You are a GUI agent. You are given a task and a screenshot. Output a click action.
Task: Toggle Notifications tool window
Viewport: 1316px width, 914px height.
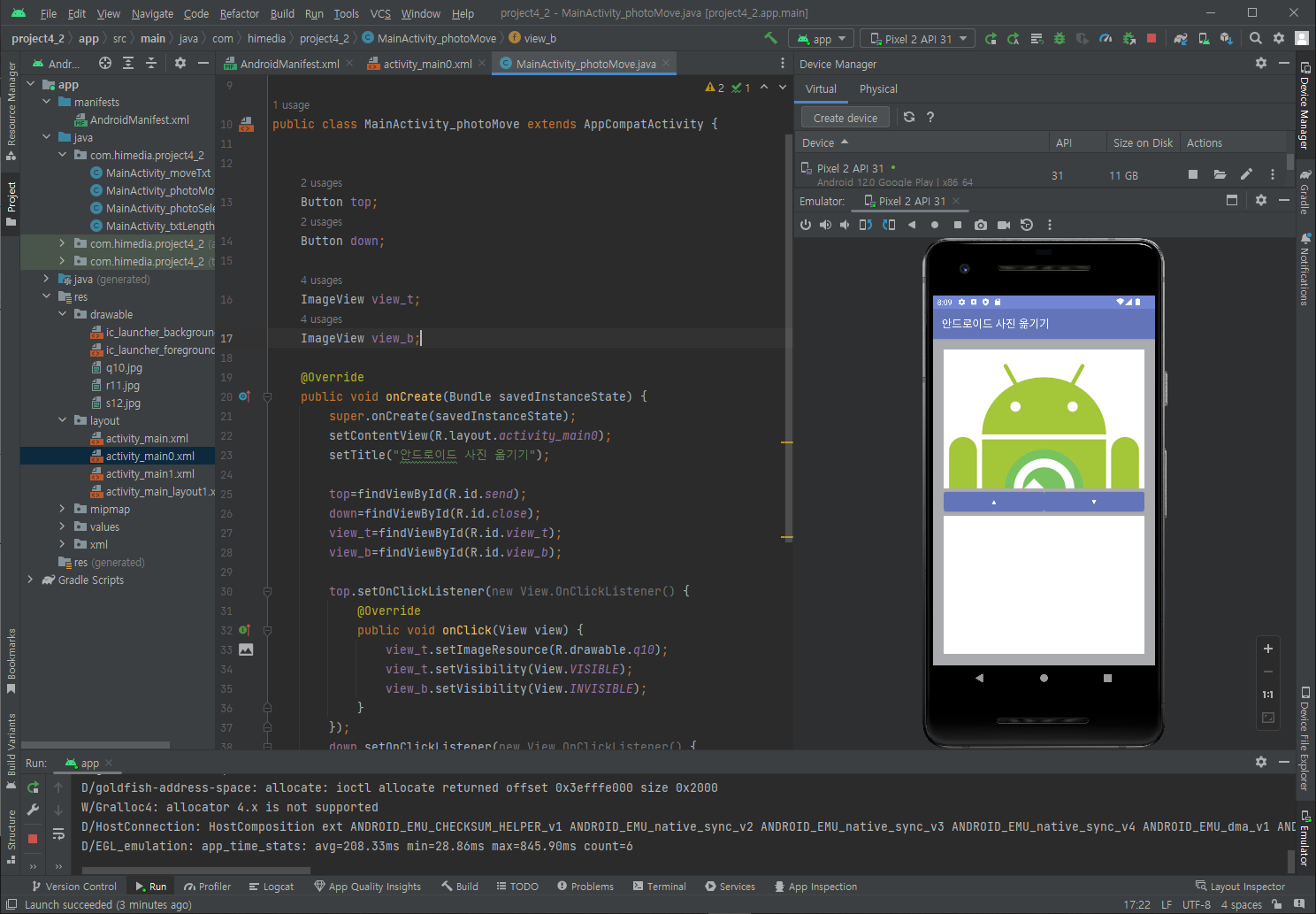point(1305,270)
